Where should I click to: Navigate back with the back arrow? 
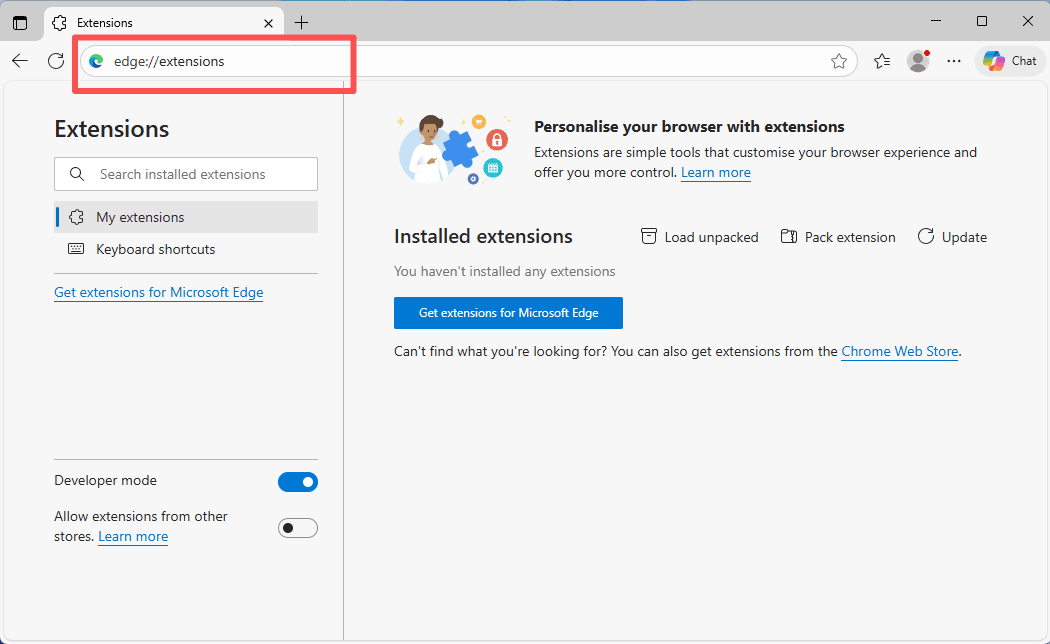[20, 60]
